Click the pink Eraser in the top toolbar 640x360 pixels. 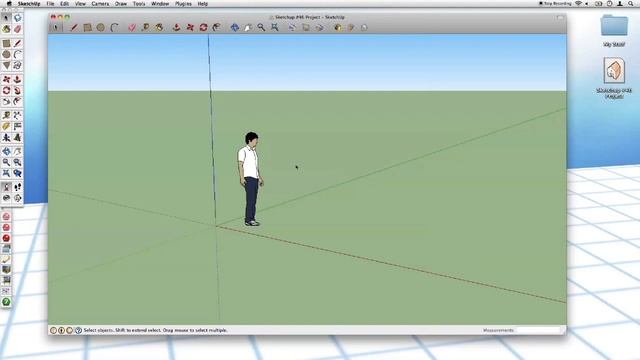click(132, 27)
